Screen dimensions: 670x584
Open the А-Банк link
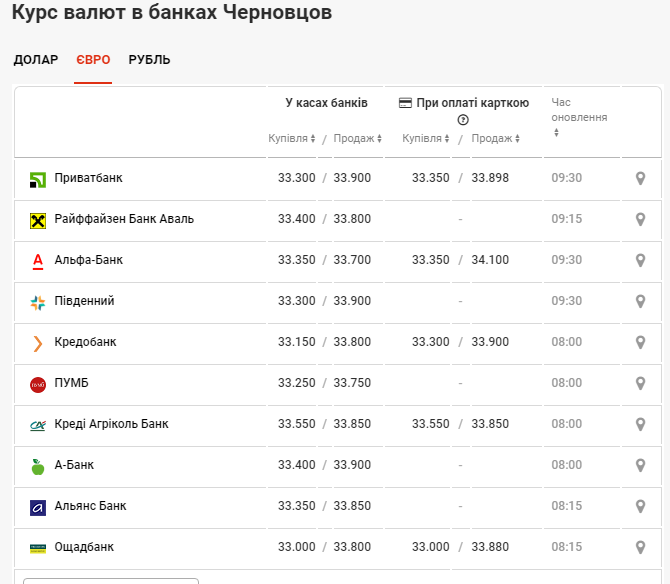click(74, 465)
